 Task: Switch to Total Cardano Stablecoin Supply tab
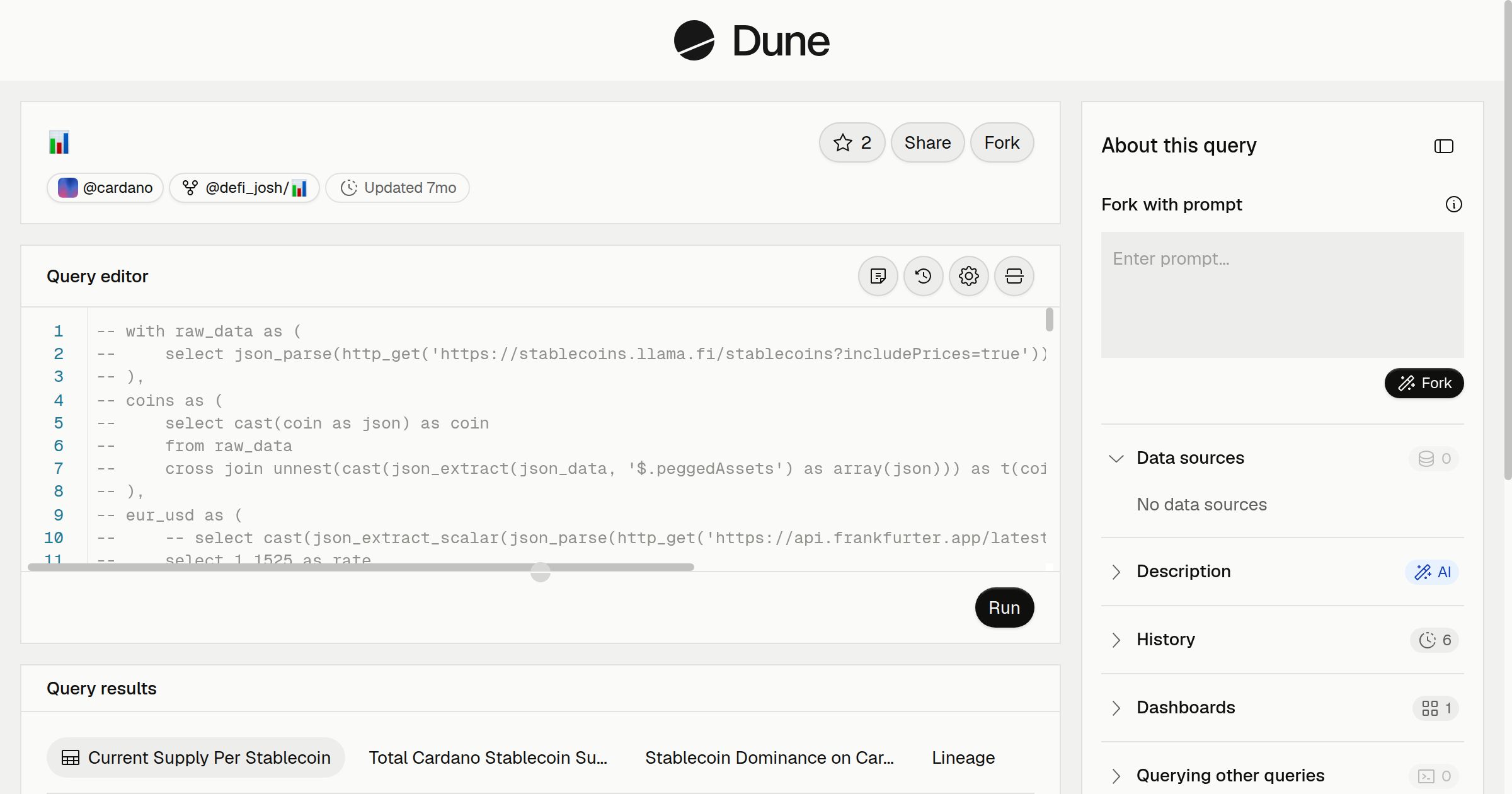488,757
